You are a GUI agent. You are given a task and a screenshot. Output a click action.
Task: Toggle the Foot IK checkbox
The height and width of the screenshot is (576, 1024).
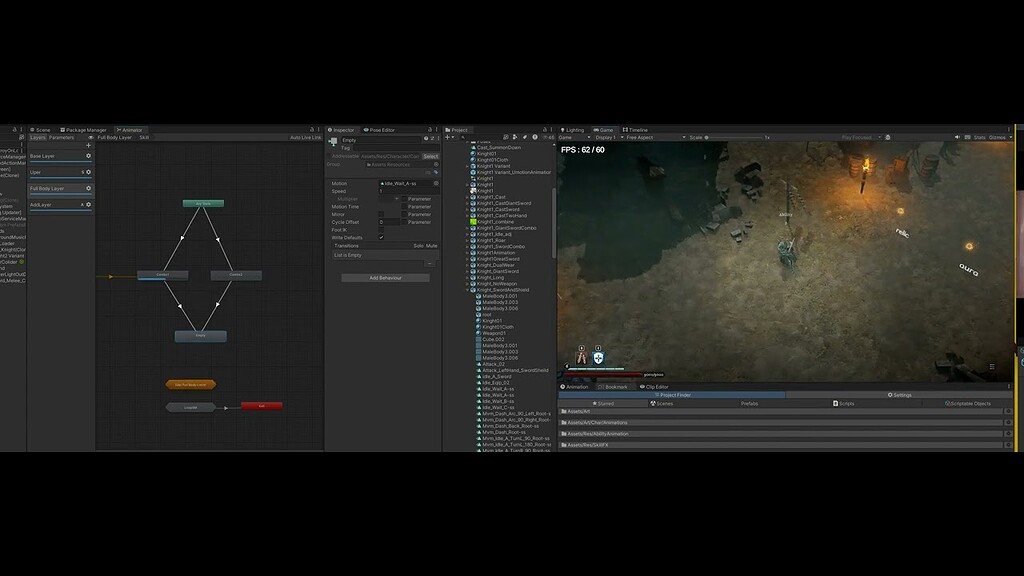(381, 228)
